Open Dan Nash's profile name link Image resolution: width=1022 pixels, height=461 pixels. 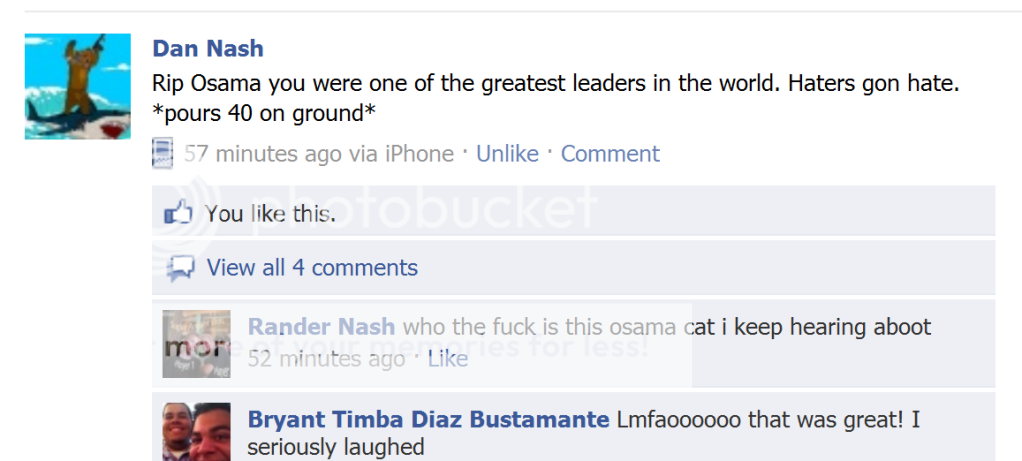tap(208, 48)
